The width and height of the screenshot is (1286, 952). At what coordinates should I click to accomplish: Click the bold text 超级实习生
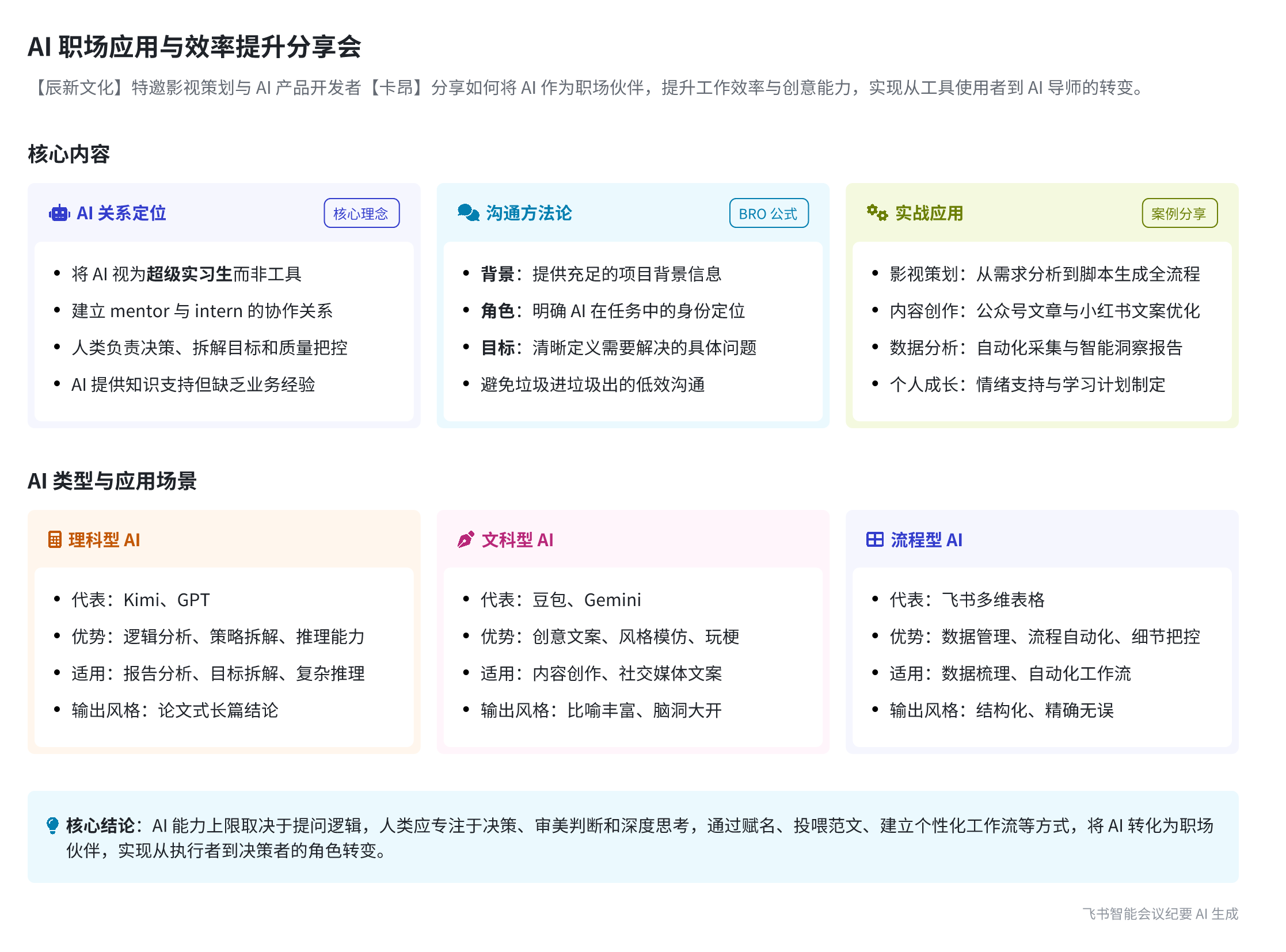tap(189, 274)
